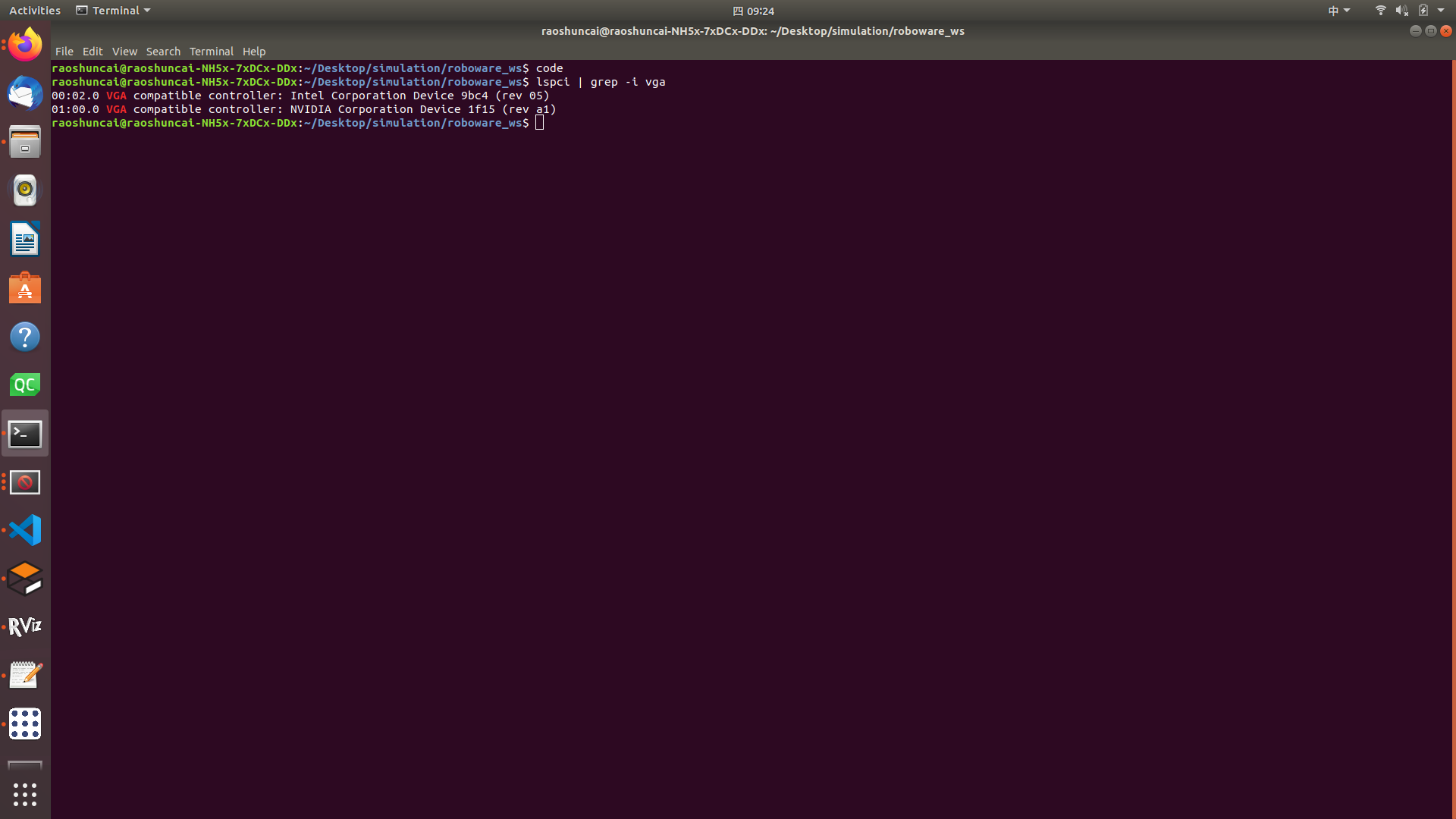This screenshot has height=819, width=1456.
Task: Show all applications grid
Action: (x=25, y=794)
